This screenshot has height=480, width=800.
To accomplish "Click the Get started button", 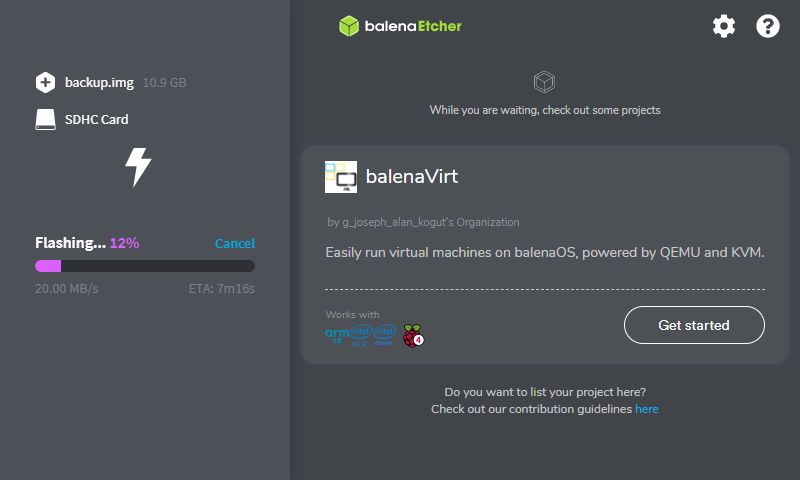I will (694, 325).
